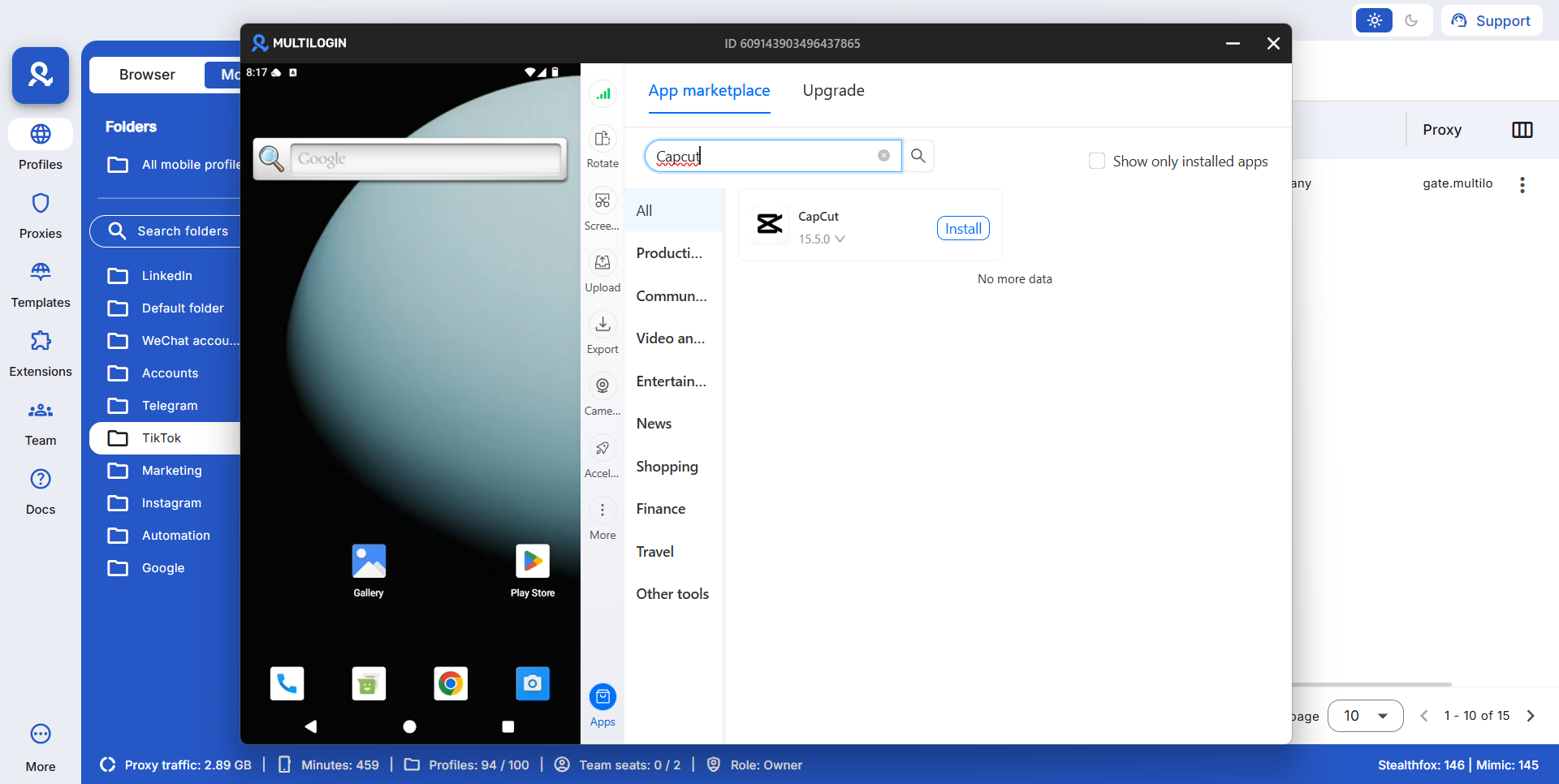Launch Play Store on phone screen

click(x=533, y=562)
